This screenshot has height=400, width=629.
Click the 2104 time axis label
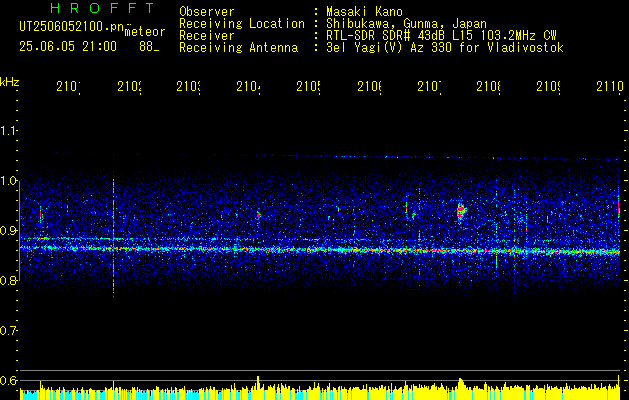pyautogui.click(x=249, y=86)
